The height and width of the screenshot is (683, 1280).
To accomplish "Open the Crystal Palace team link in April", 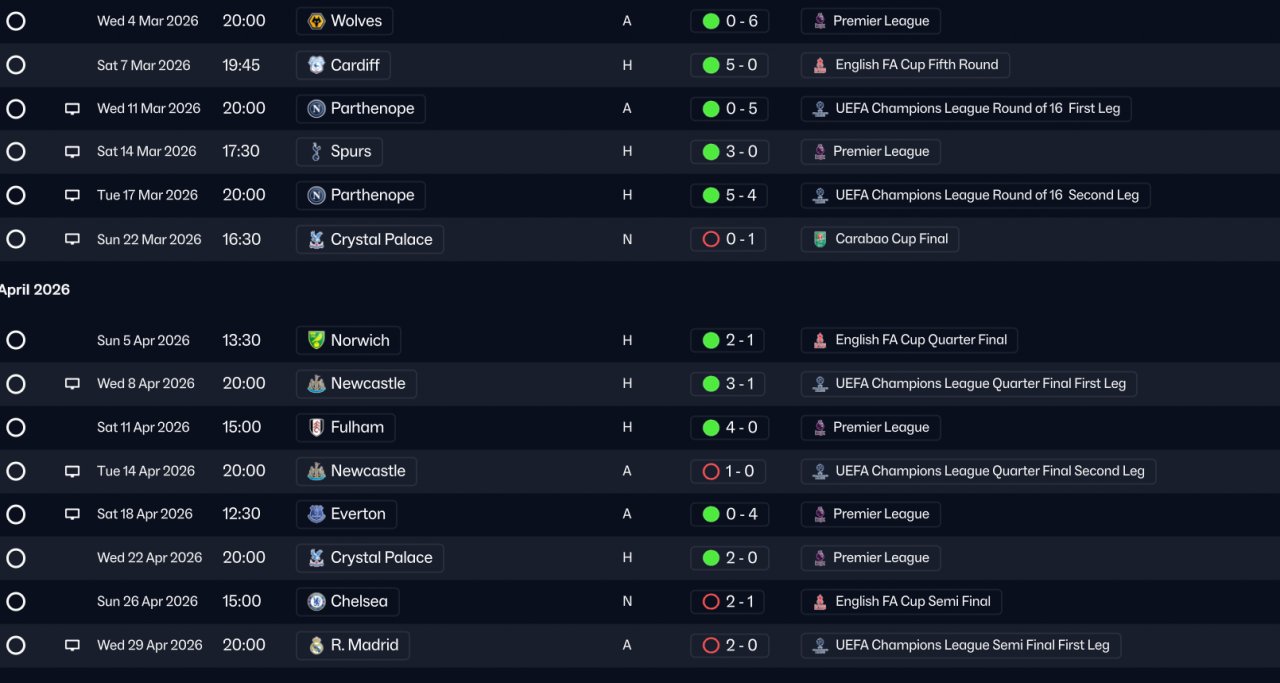I will coord(370,558).
